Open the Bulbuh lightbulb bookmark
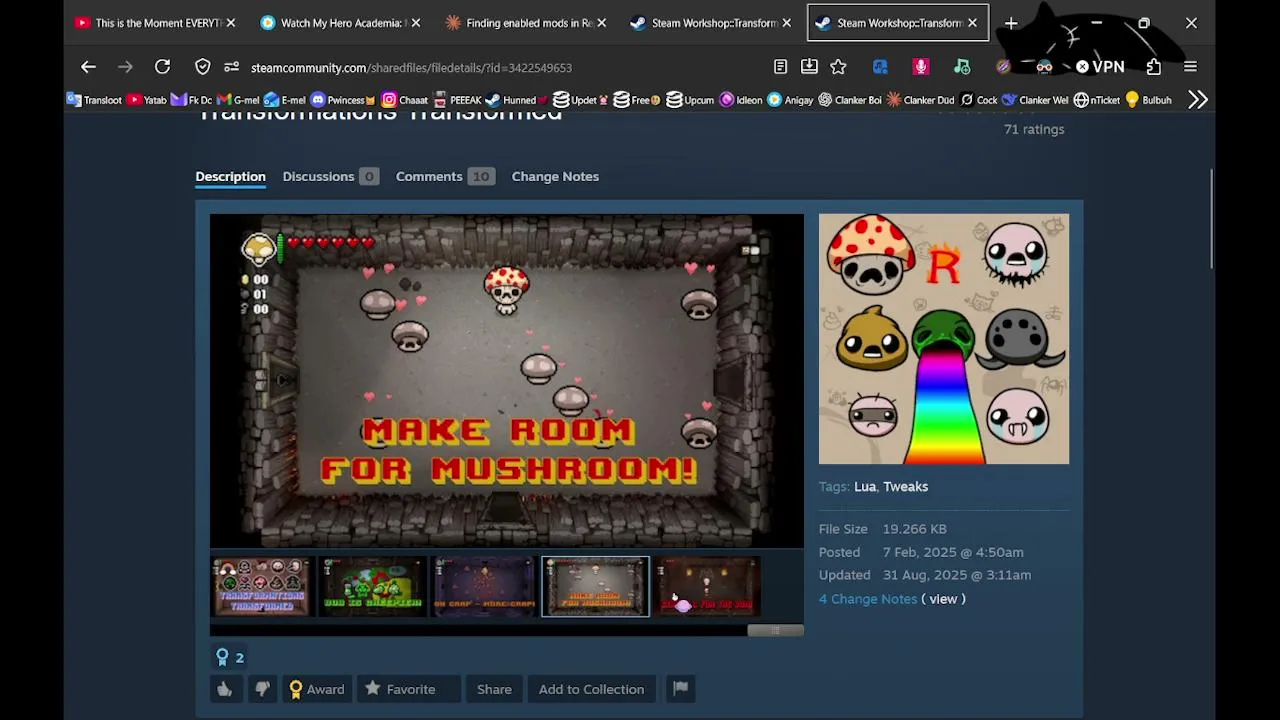Viewport: 1280px width, 720px height. tap(1148, 100)
